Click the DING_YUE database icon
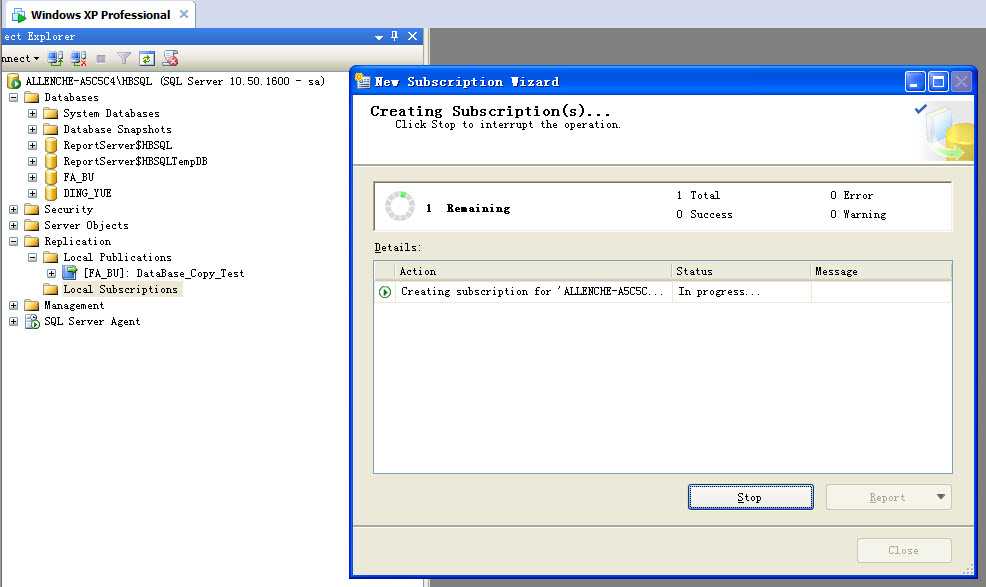 tap(51, 193)
